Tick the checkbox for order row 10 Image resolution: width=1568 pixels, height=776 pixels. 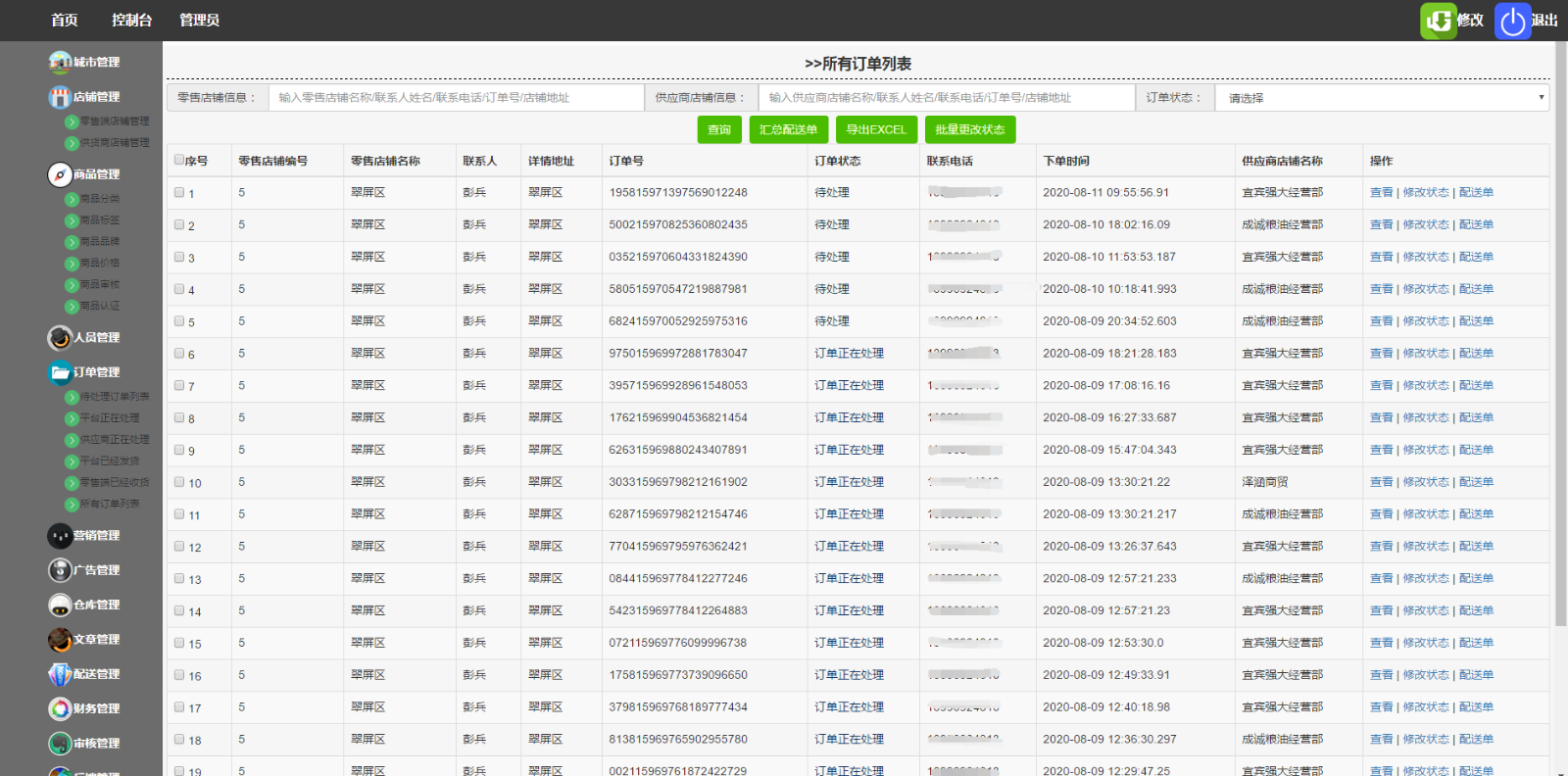coord(179,482)
